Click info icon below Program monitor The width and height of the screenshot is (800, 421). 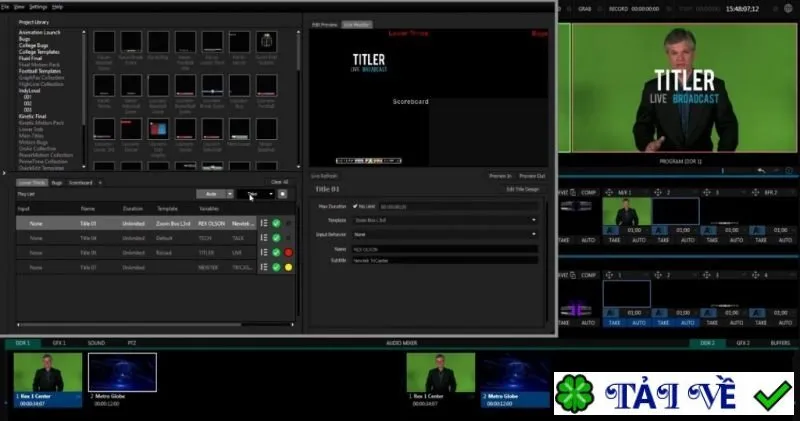tap(789, 171)
